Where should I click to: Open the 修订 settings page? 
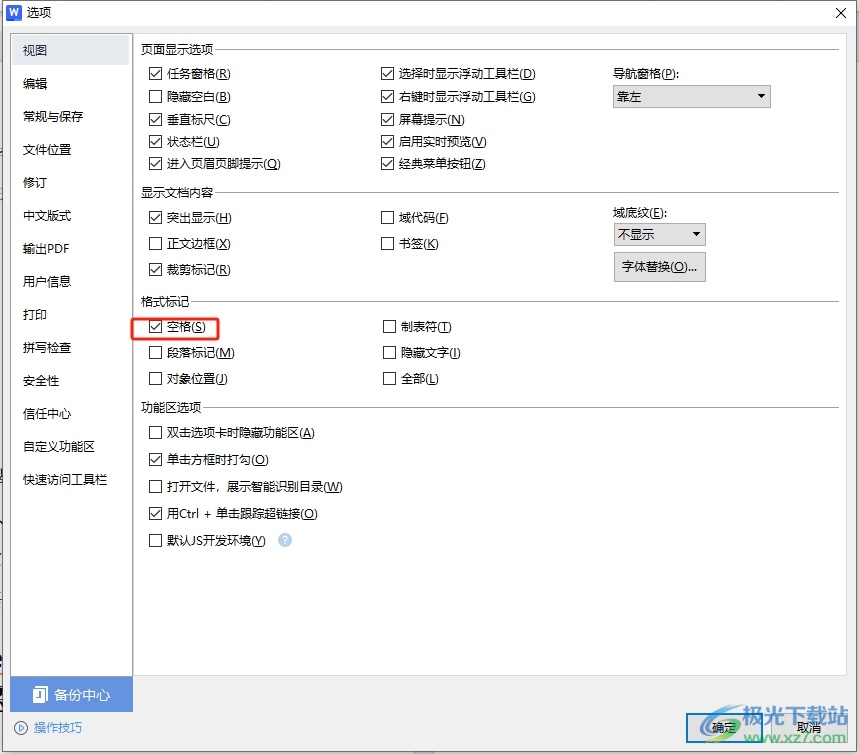[x=70, y=182]
